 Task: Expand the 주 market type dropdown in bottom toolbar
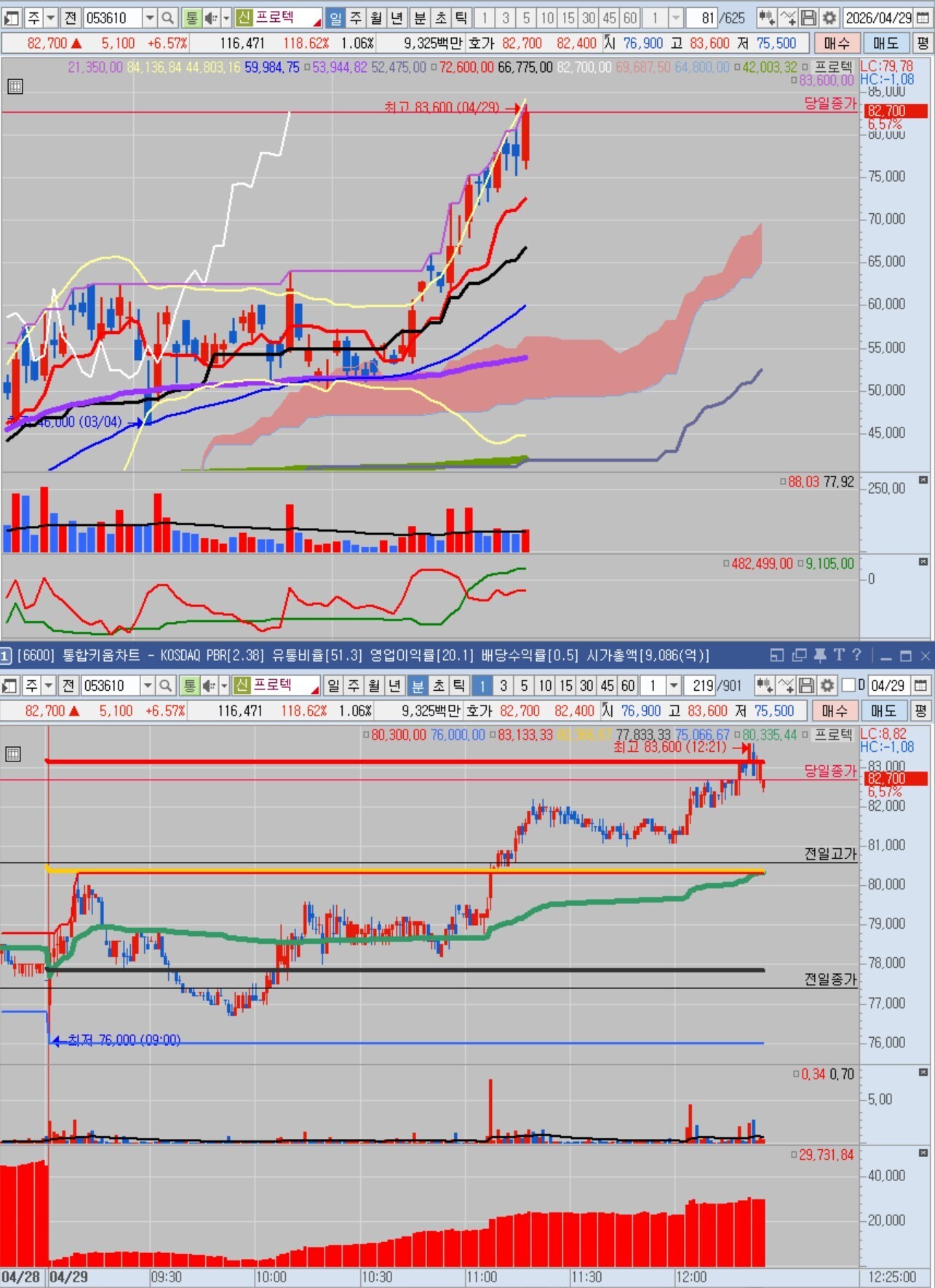point(49,685)
